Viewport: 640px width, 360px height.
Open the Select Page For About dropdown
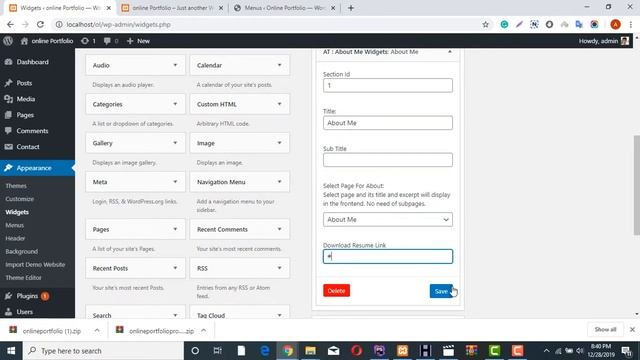pyautogui.click(x=388, y=220)
